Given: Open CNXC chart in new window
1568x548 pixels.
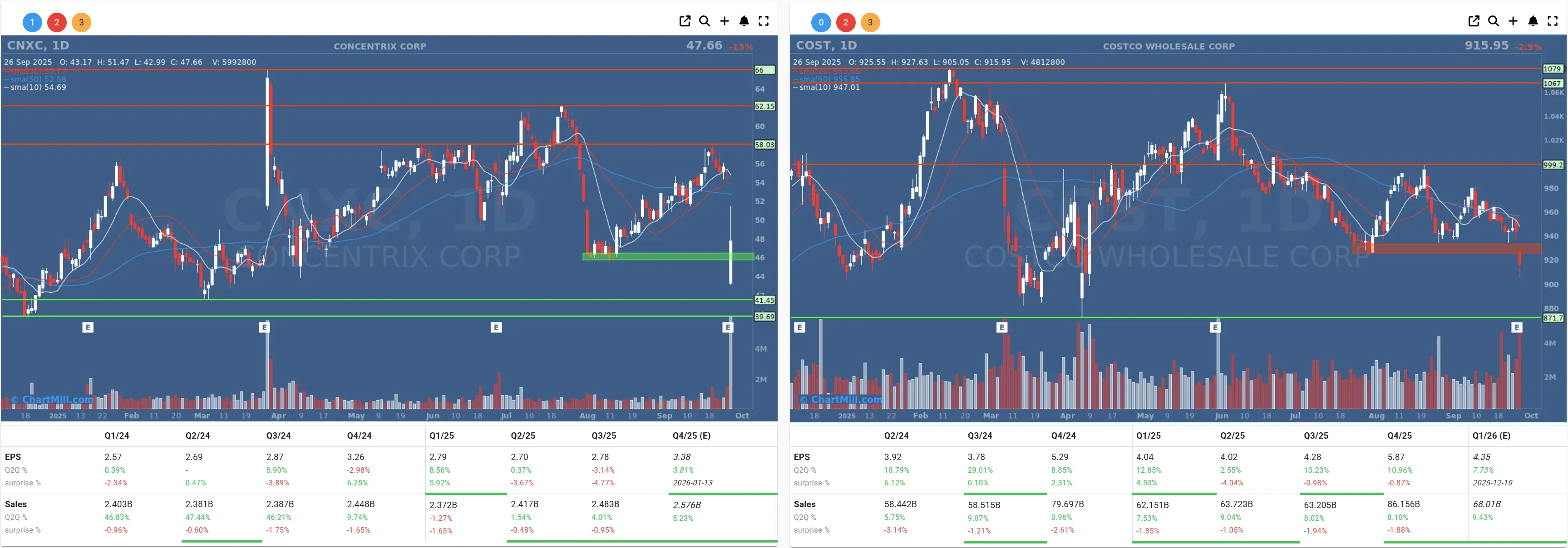Looking at the screenshot, I should click(x=685, y=21).
